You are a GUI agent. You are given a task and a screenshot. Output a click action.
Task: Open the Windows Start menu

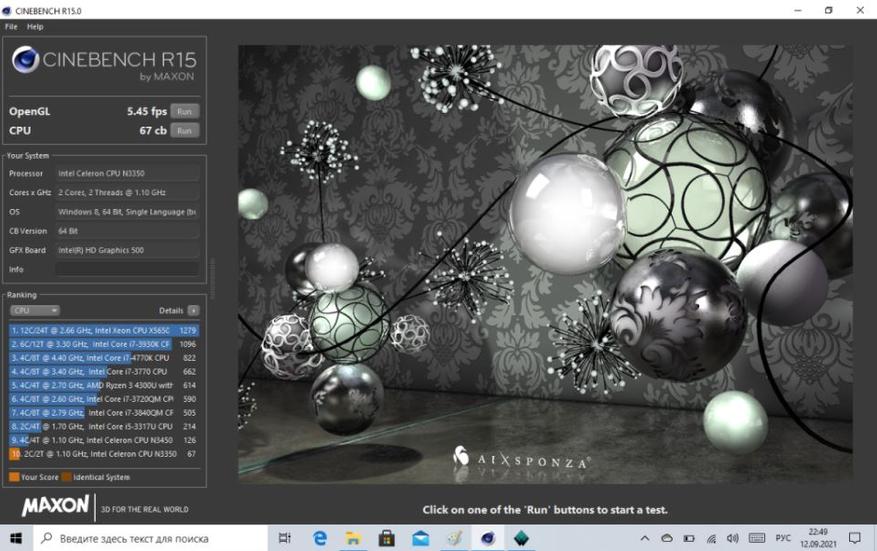click(x=16, y=538)
